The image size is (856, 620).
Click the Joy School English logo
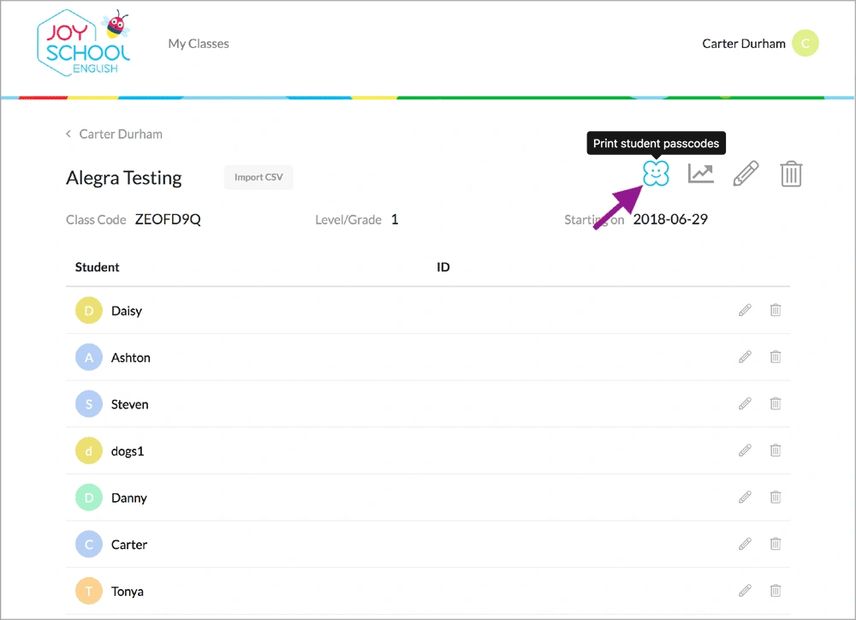tap(84, 44)
